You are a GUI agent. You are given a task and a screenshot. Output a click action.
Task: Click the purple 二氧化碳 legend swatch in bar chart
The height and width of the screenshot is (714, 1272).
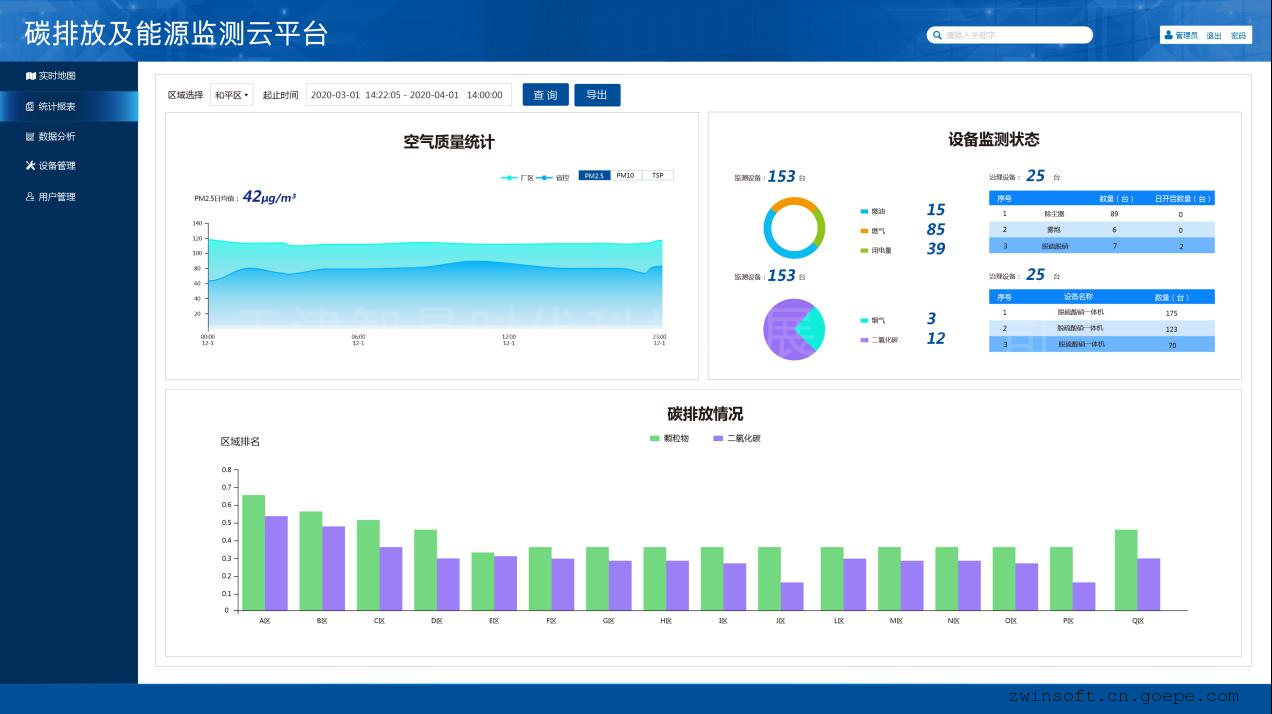718,439
